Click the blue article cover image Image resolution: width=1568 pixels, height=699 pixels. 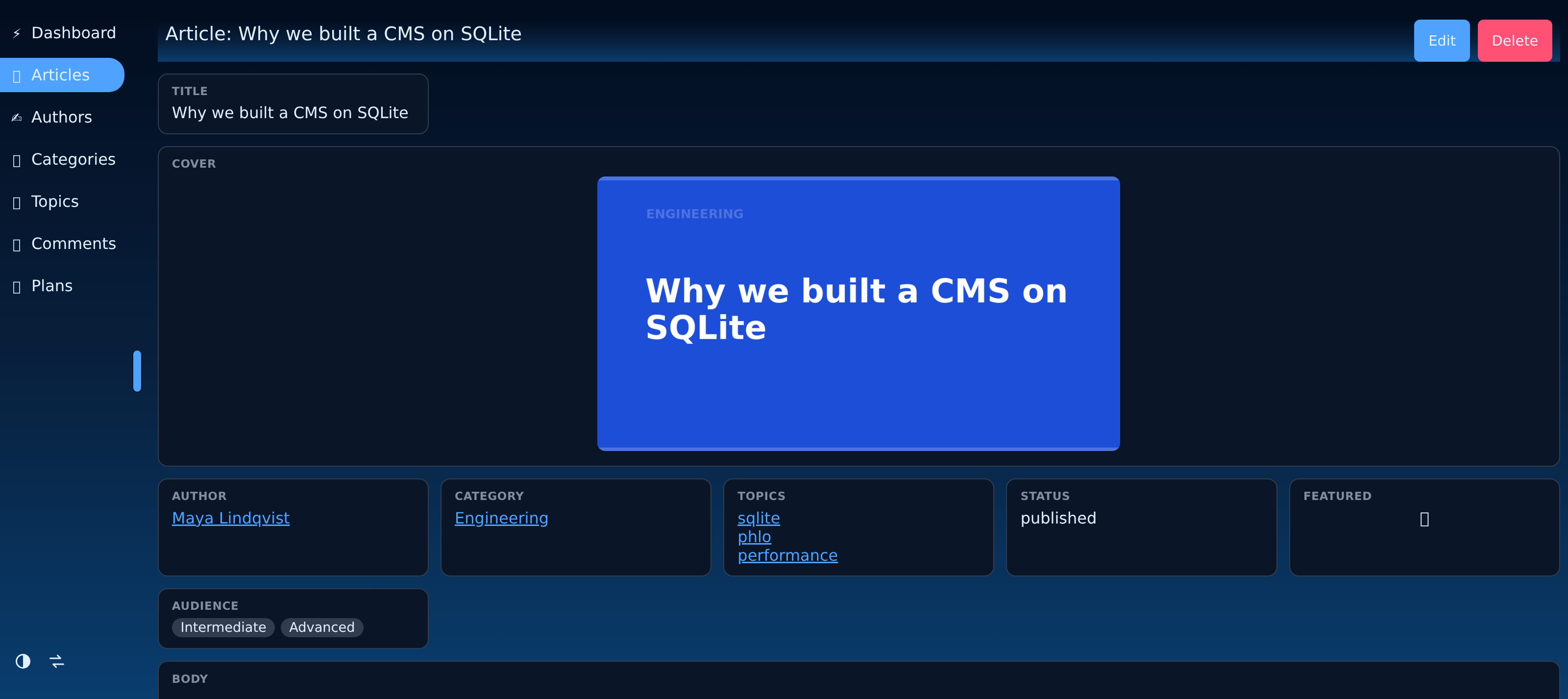coord(858,314)
